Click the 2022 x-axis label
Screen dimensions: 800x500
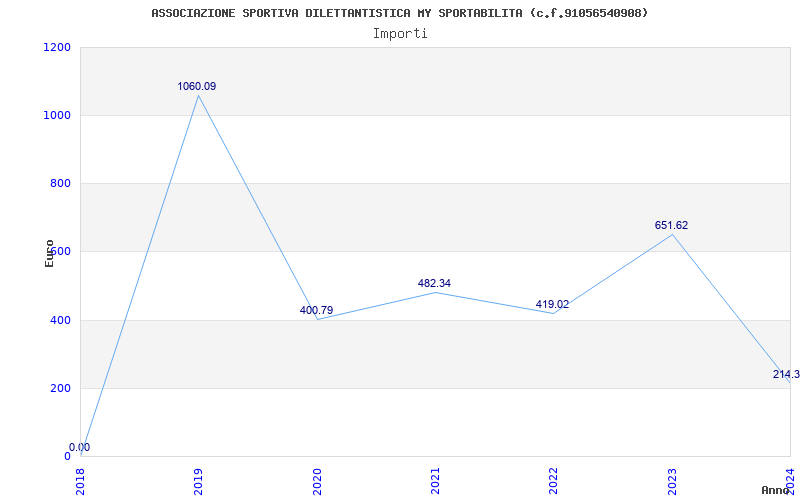pyautogui.click(x=554, y=482)
